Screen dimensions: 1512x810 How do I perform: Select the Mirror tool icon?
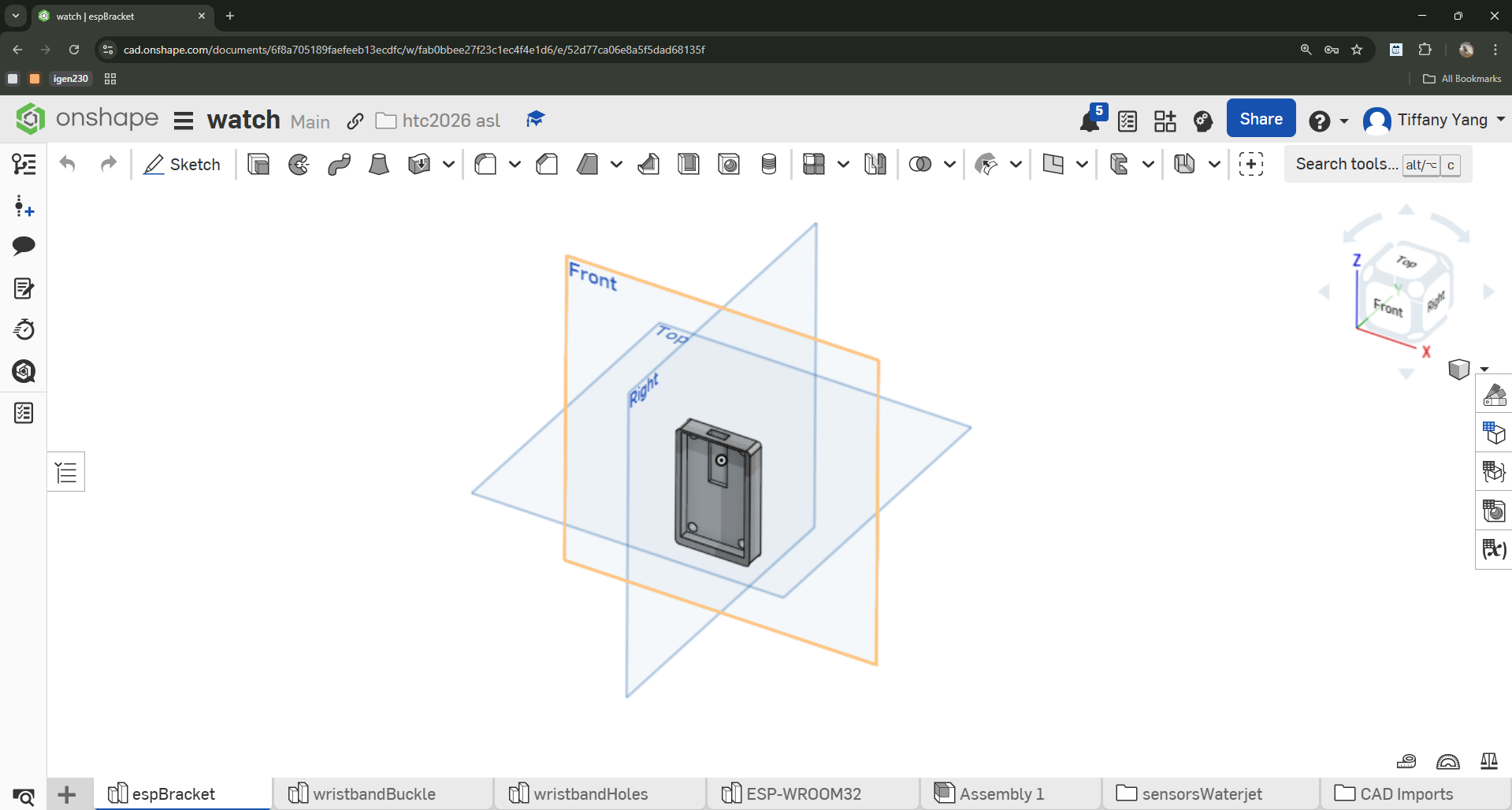pyautogui.click(x=875, y=164)
